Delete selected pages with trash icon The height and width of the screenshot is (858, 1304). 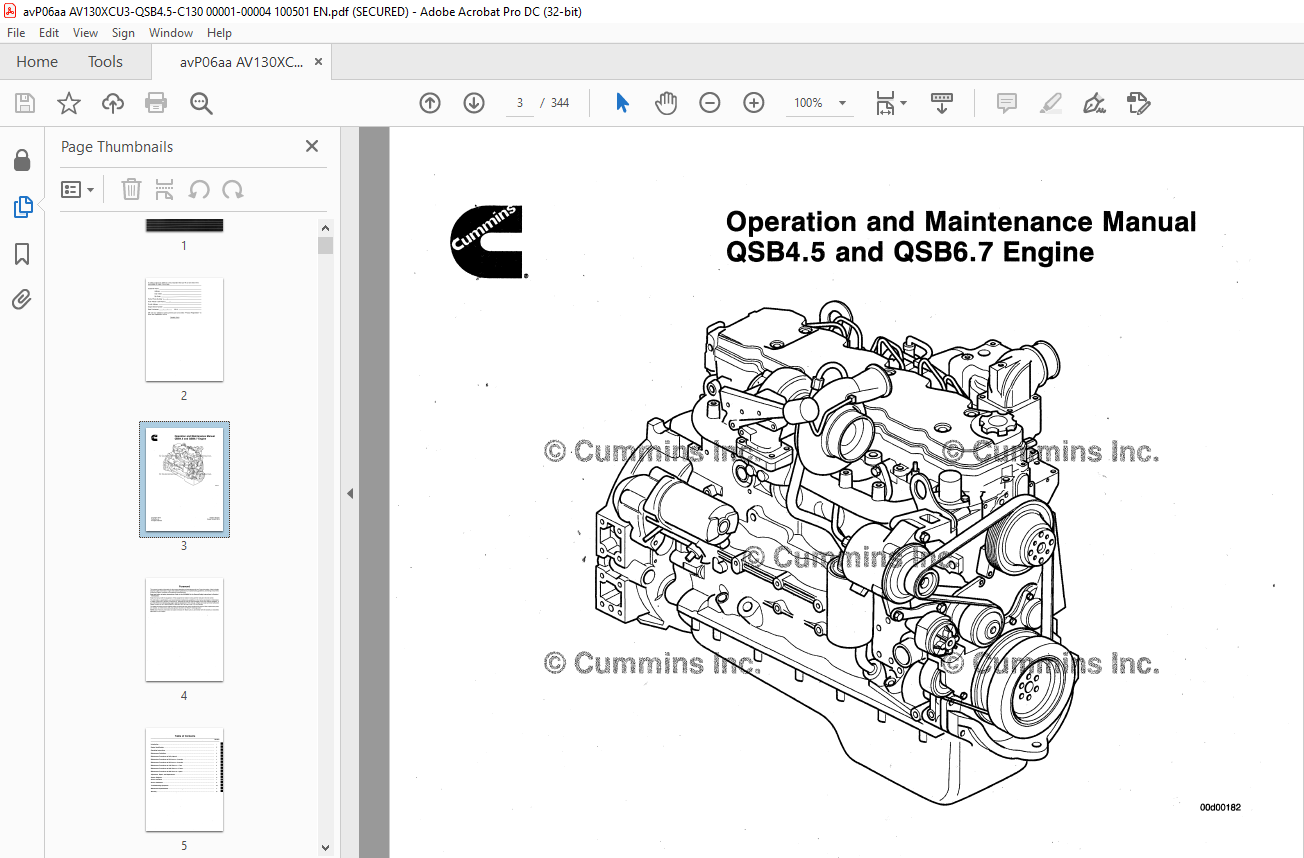click(x=131, y=189)
